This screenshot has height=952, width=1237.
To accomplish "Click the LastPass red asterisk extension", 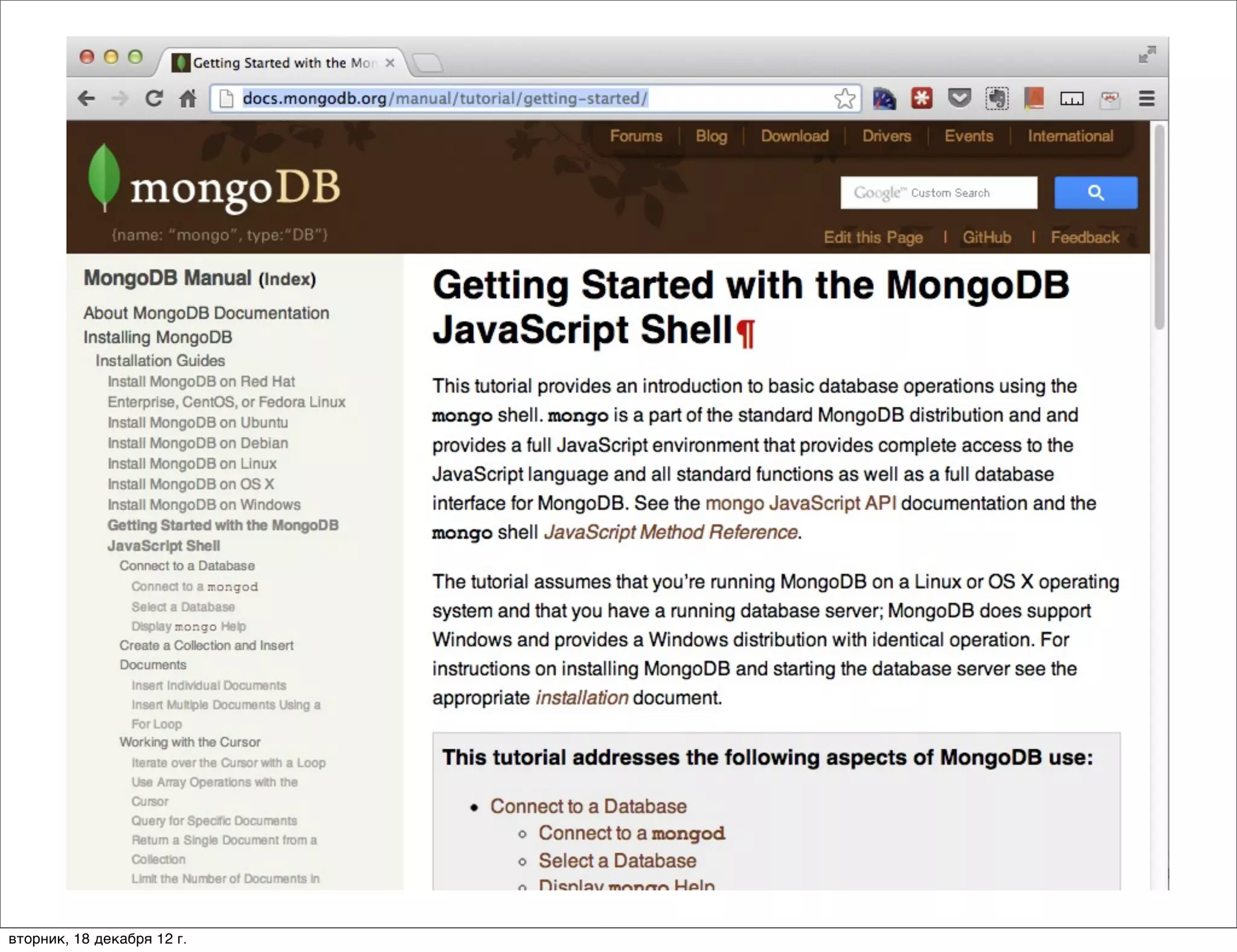I will (x=921, y=98).
